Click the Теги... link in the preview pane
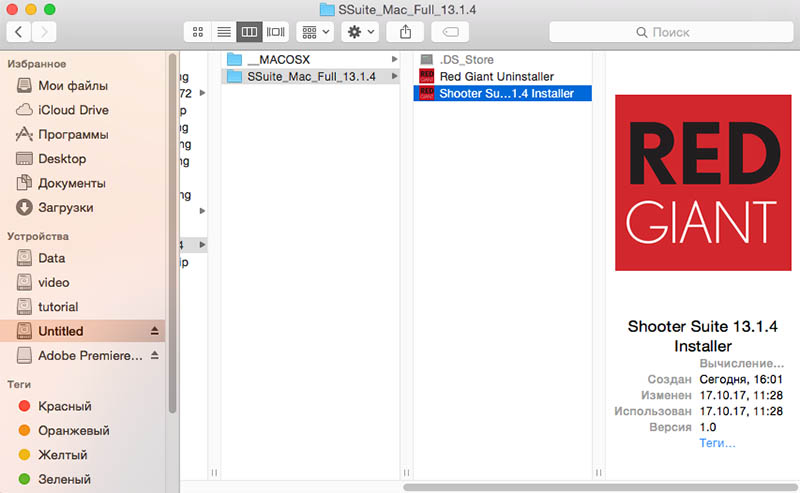 tap(717, 443)
